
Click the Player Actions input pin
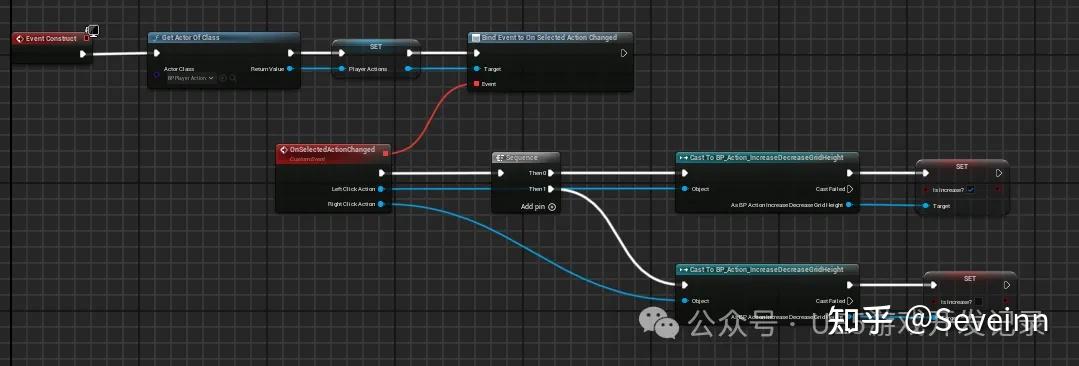point(341,68)
